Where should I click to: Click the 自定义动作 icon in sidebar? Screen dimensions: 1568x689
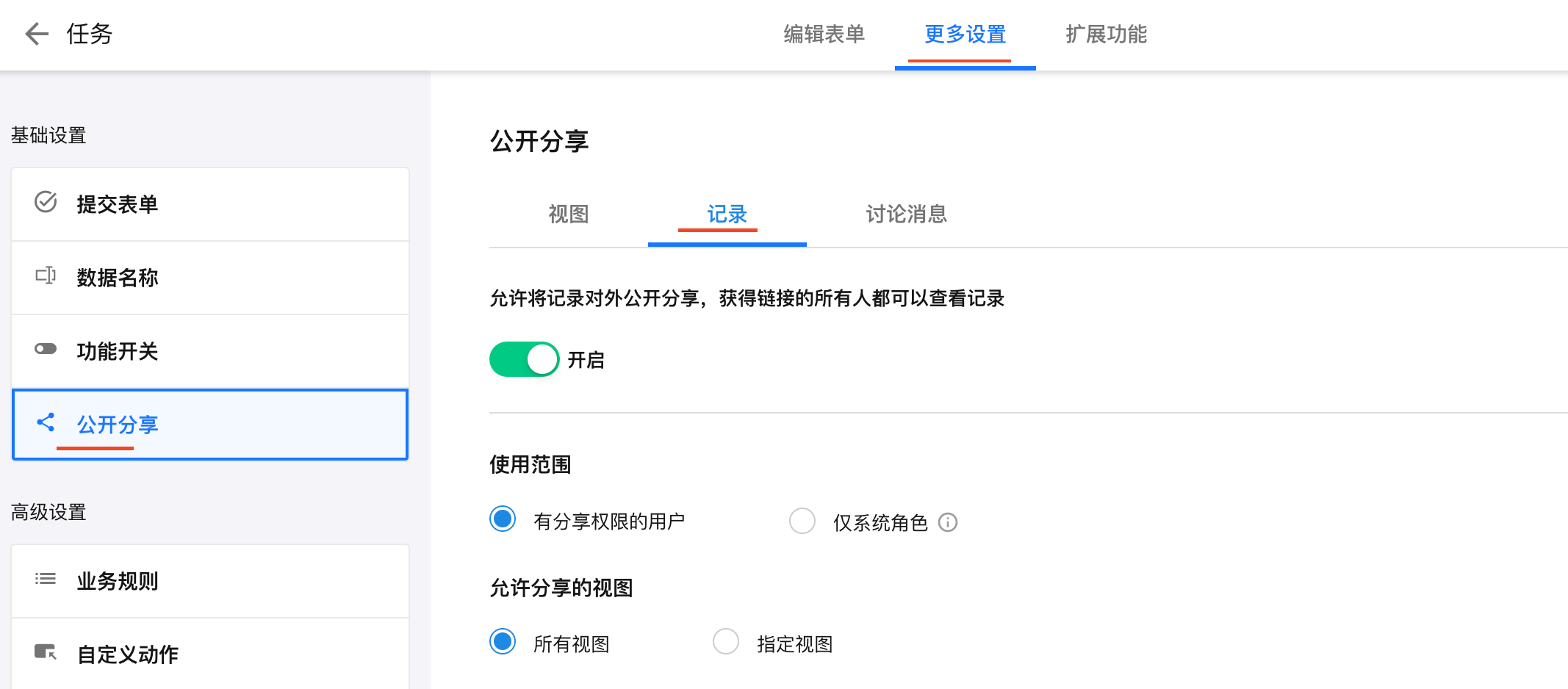[46, 652]
